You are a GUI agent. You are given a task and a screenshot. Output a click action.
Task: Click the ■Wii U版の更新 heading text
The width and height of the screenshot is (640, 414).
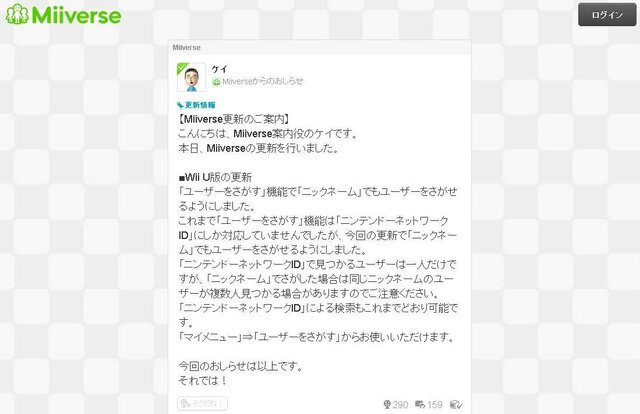tap(215, 177)
